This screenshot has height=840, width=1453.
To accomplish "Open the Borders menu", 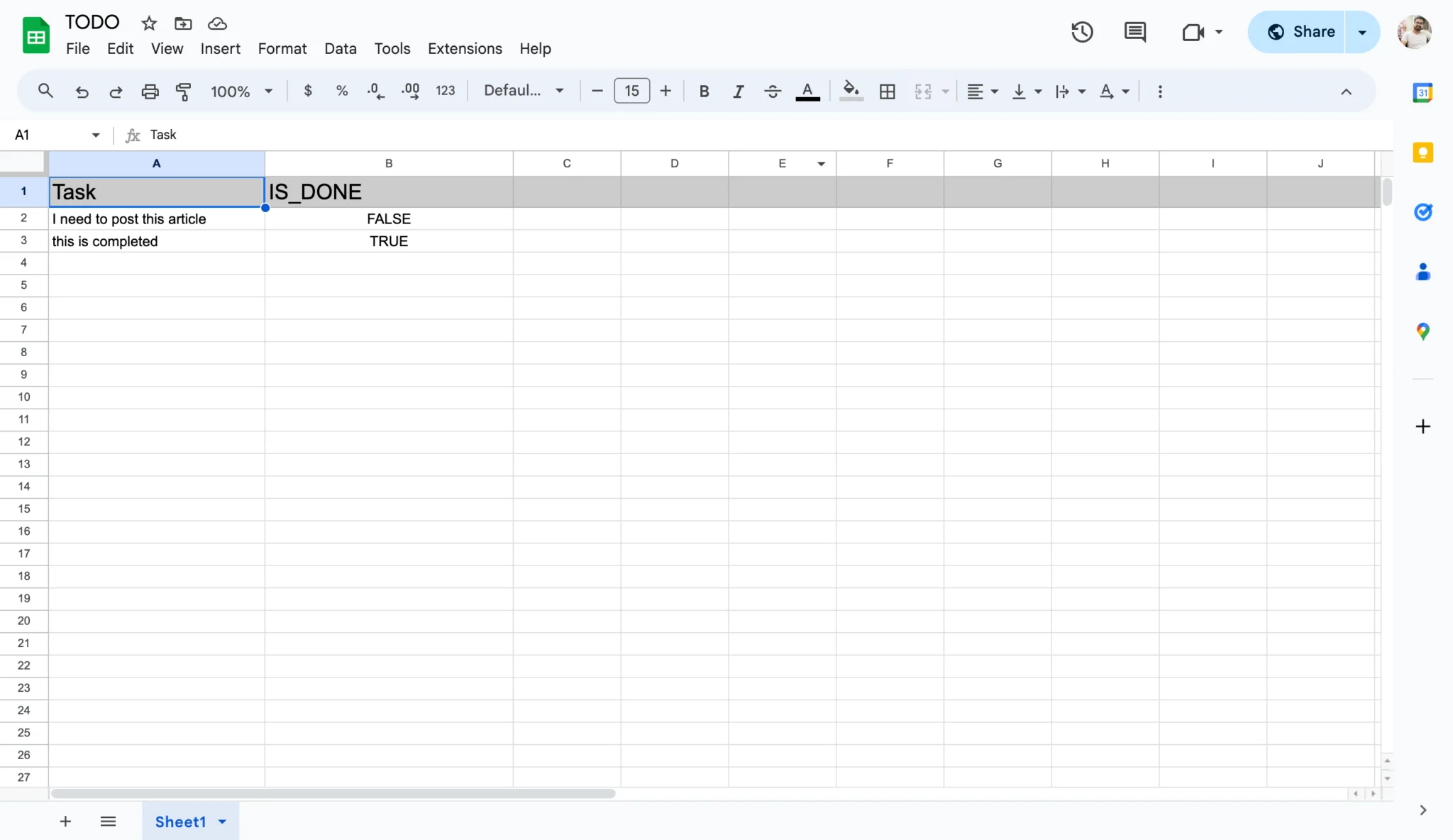I will [888, 91].
